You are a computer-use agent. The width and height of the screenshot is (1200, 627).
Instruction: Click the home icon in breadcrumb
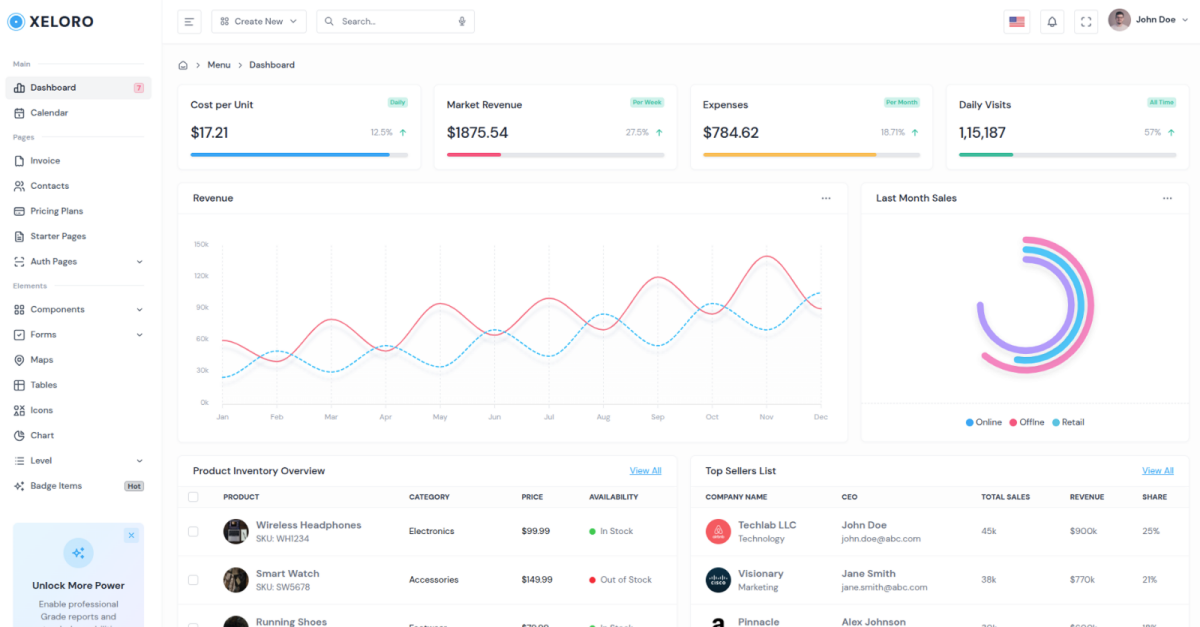point(183,65)
